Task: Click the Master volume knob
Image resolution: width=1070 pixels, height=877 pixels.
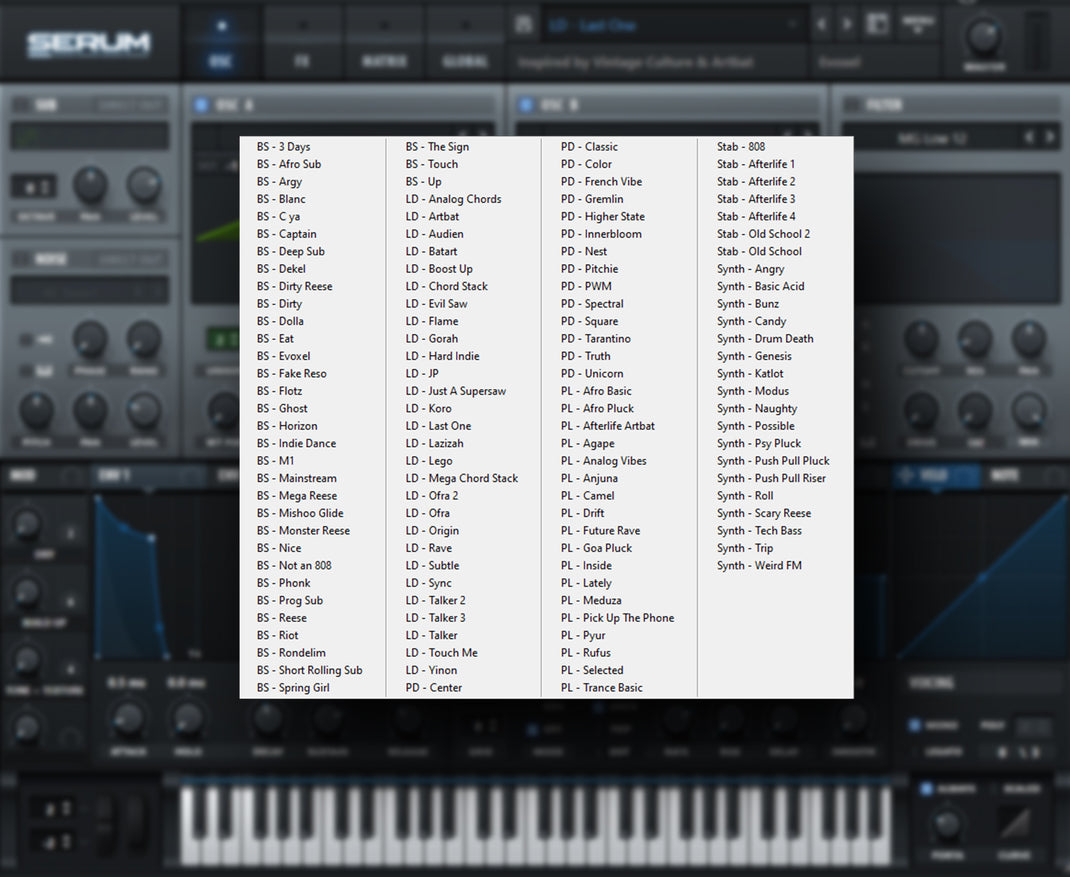Action: (x=983, y=35)
